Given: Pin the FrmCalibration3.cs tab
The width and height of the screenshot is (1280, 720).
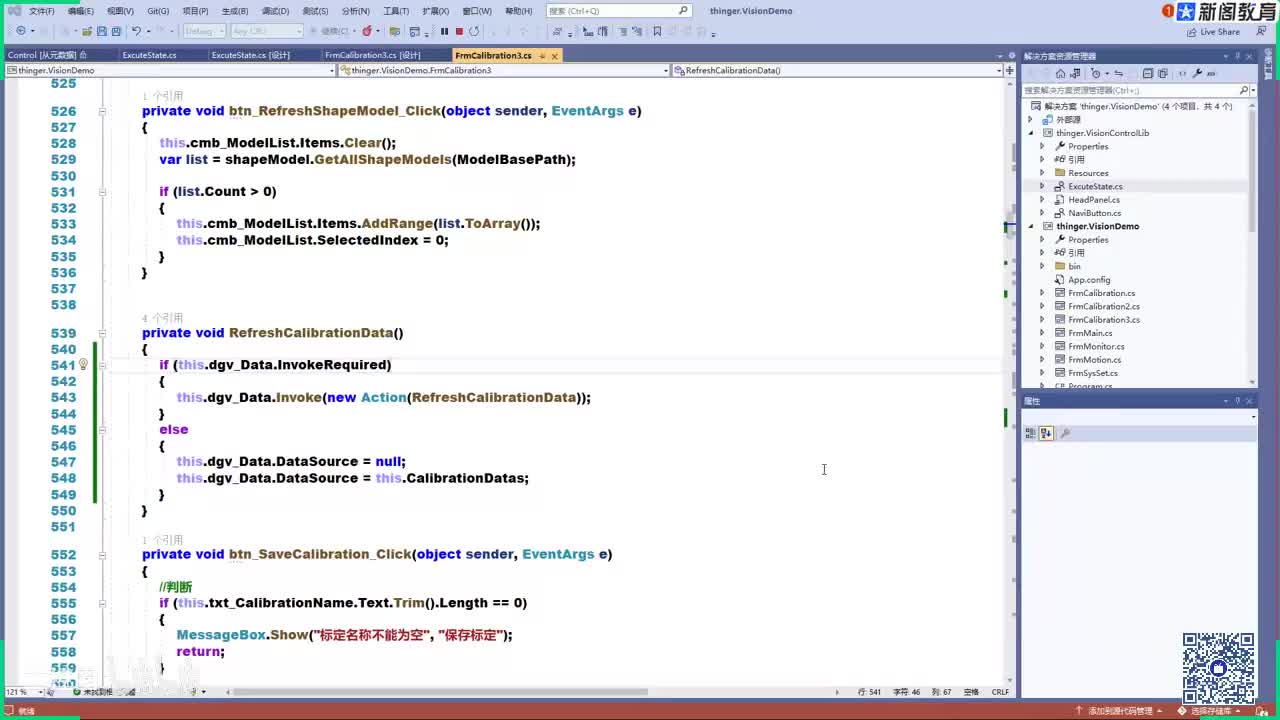Looking at the screenshot, I should point(542,56).
